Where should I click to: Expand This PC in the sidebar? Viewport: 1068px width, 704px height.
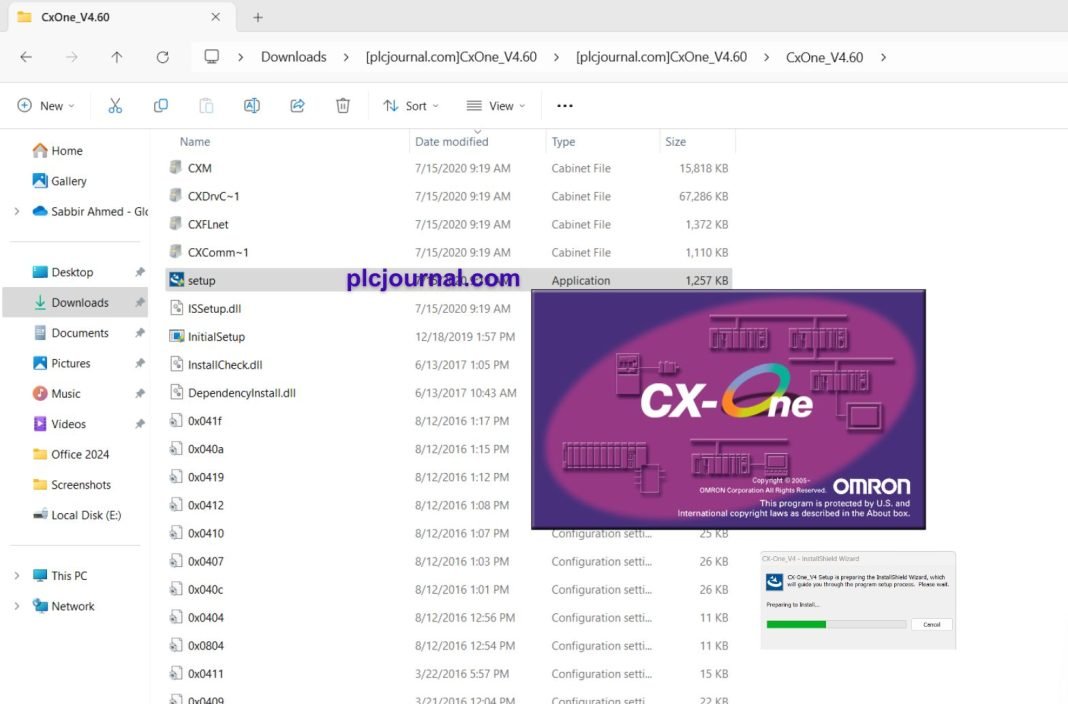[18, 575]
